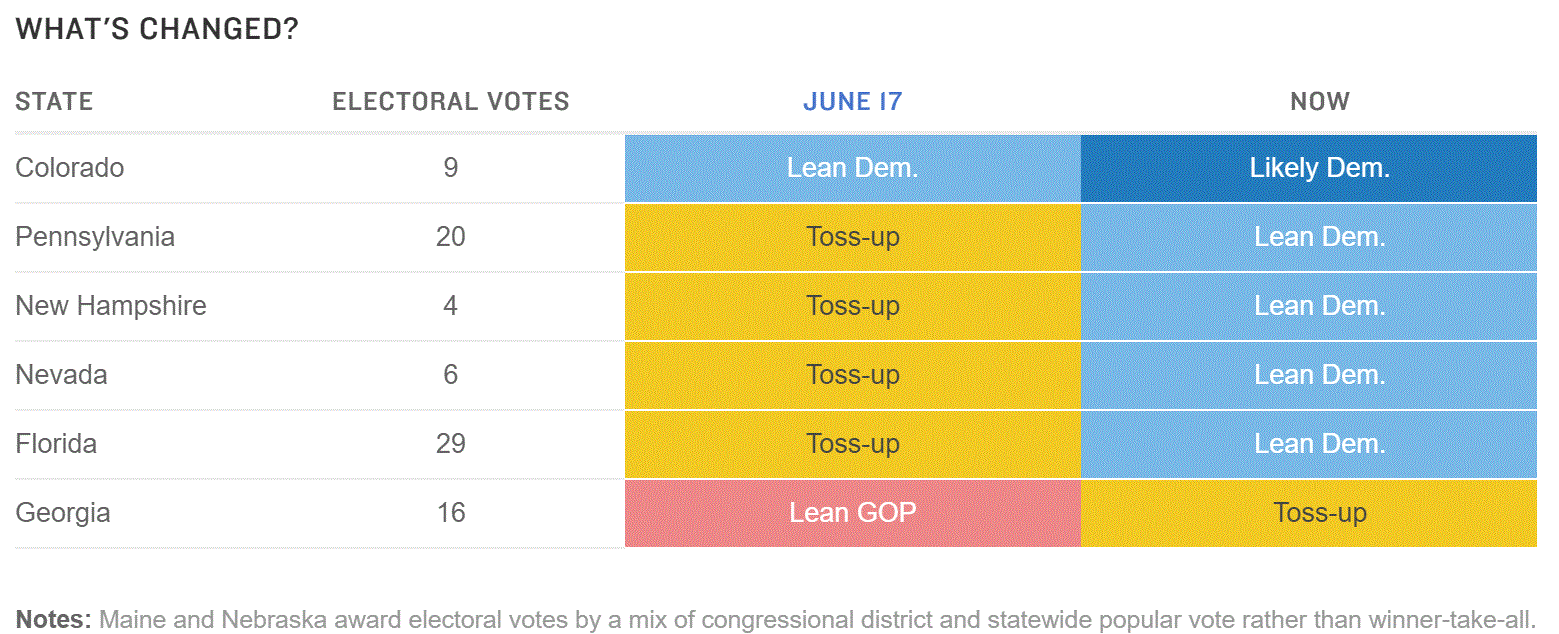
Task: Click the STATE column header
Action: (x=54, y=101)
